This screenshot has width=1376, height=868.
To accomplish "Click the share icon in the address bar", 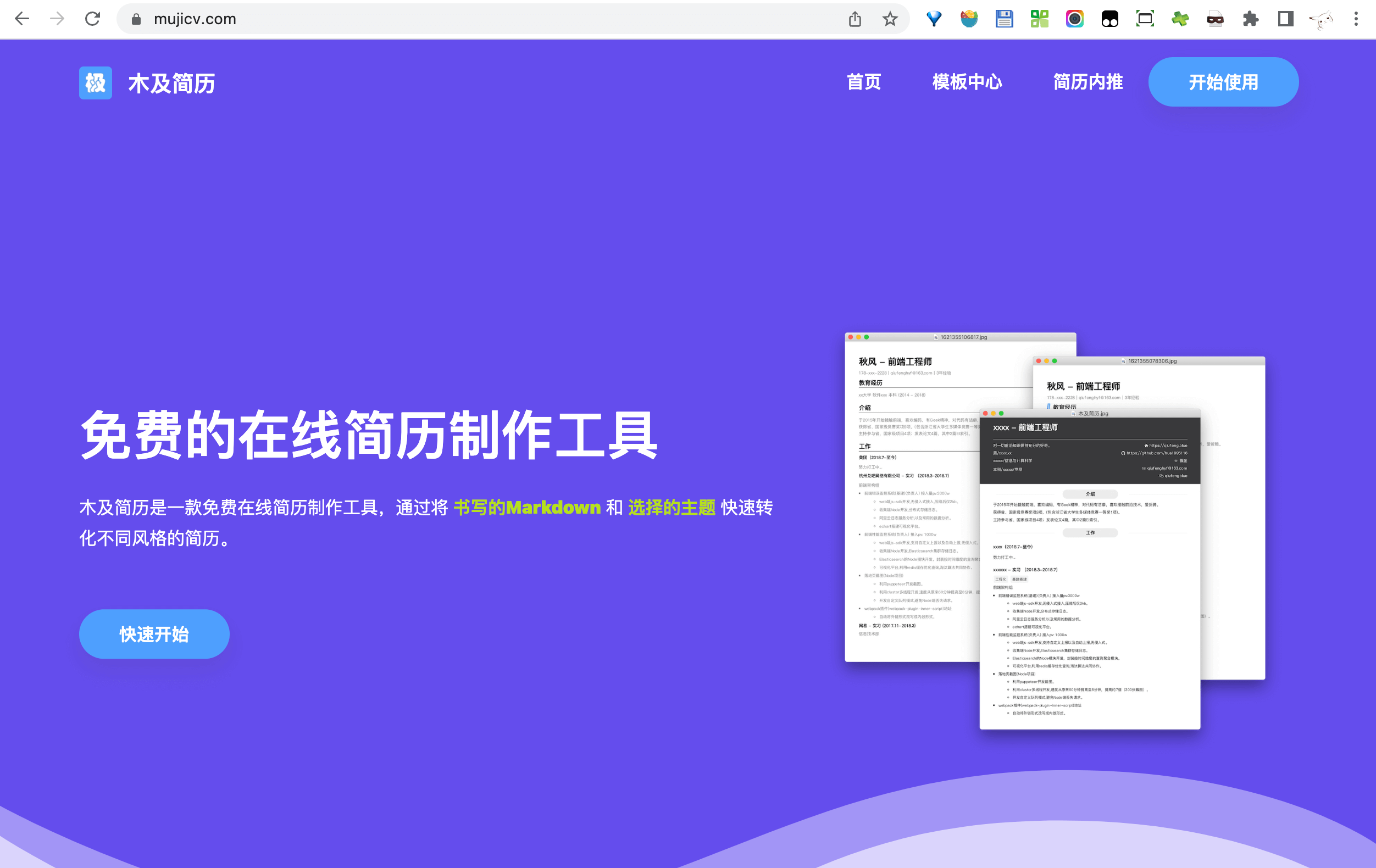I will pos(855,19).
